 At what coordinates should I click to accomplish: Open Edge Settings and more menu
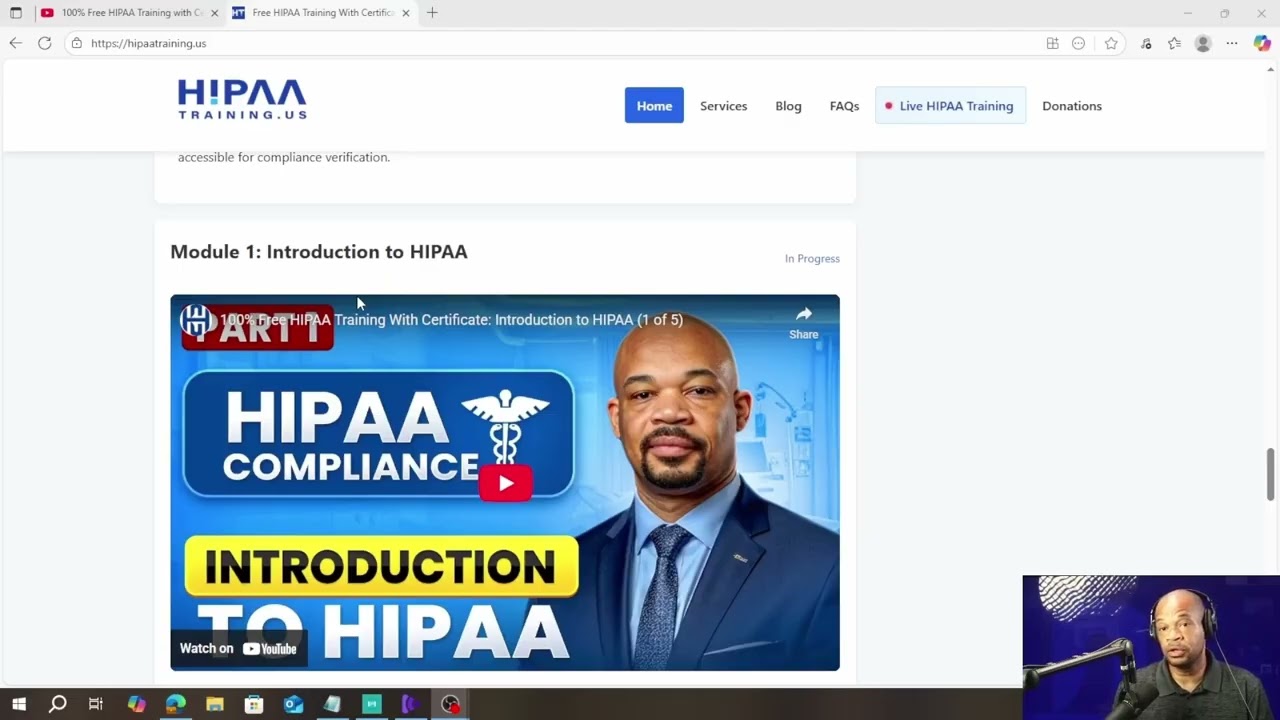[x=1232, y=43]
